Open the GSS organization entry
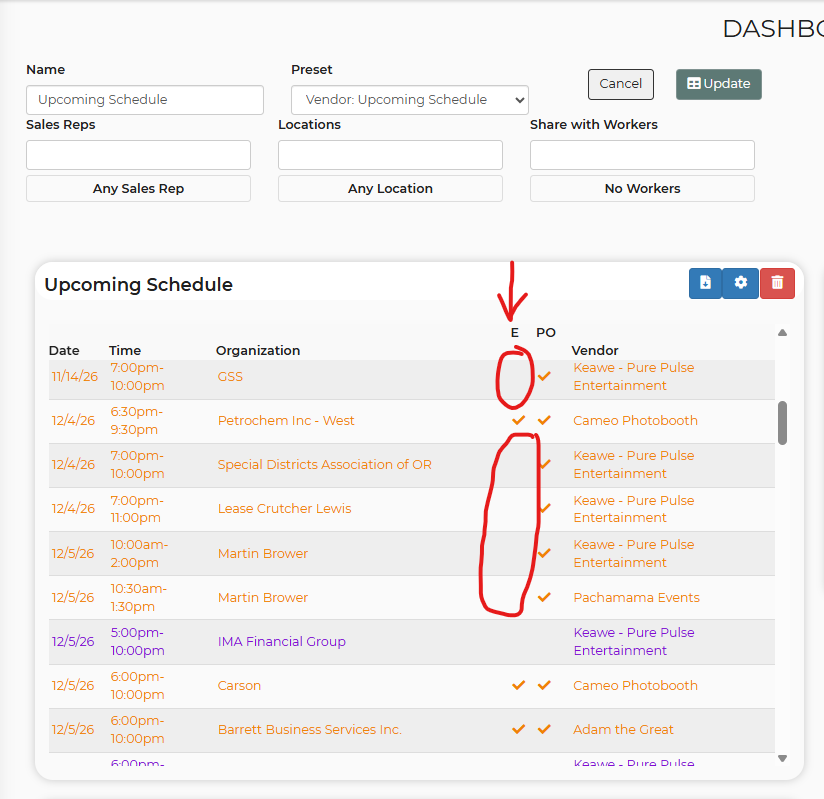Screen dimensions: 824x799 pos(230,377)
